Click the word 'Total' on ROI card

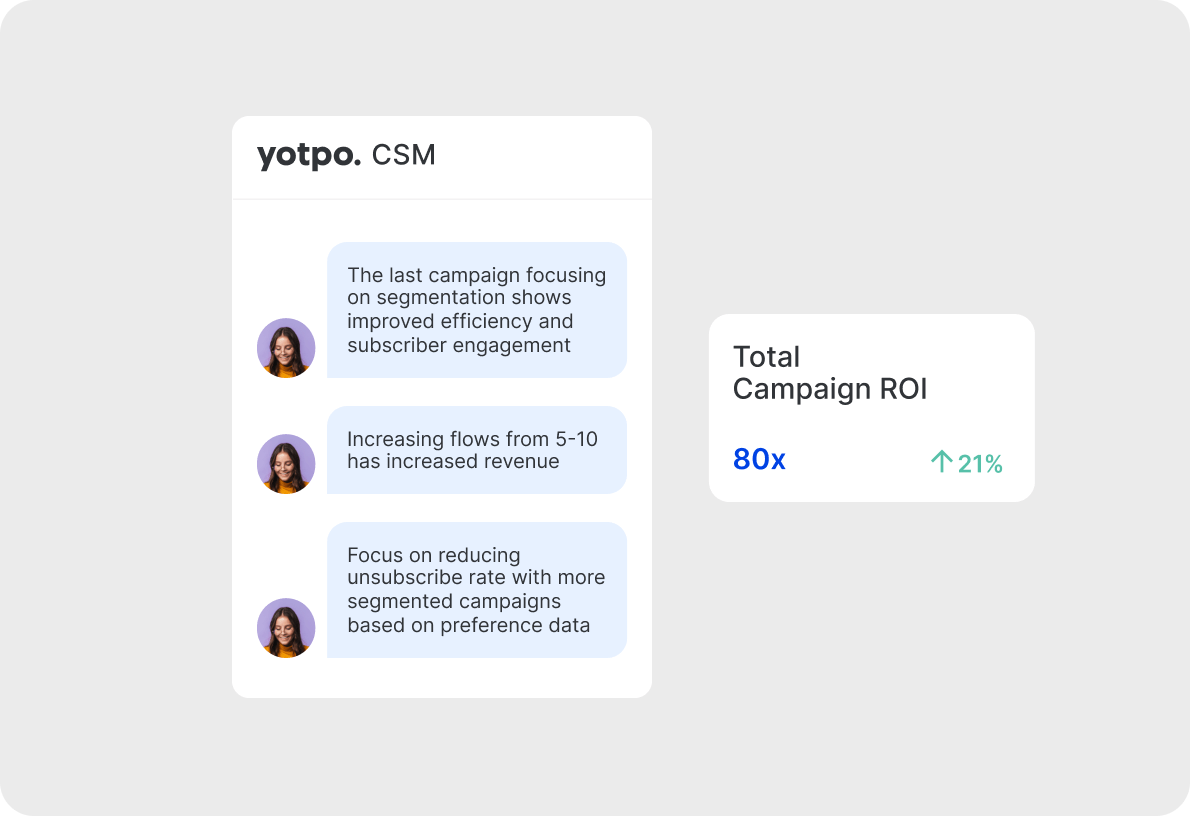(766, 357)
